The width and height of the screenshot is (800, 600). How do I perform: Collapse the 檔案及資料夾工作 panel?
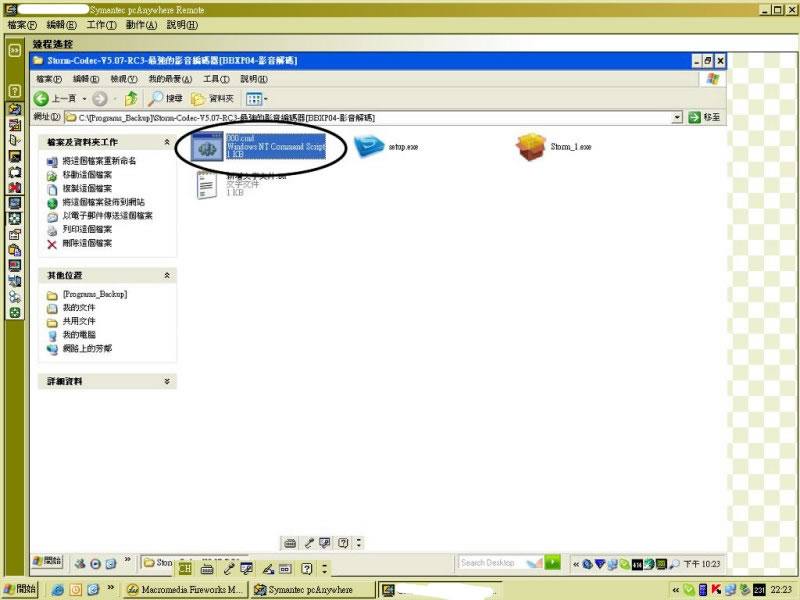[x=166, y=142]
